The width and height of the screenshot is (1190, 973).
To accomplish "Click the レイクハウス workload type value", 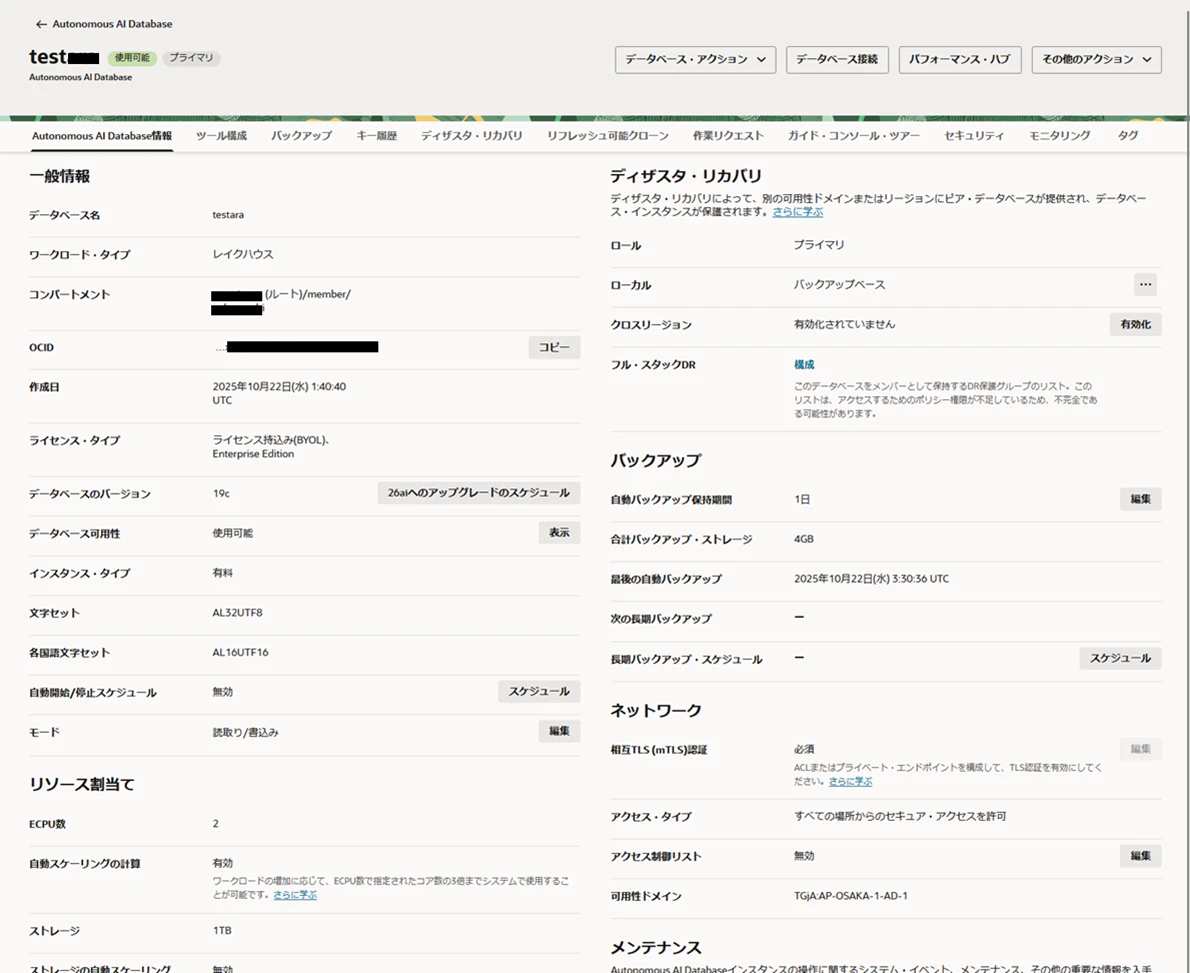I will [x=243, y=254].
